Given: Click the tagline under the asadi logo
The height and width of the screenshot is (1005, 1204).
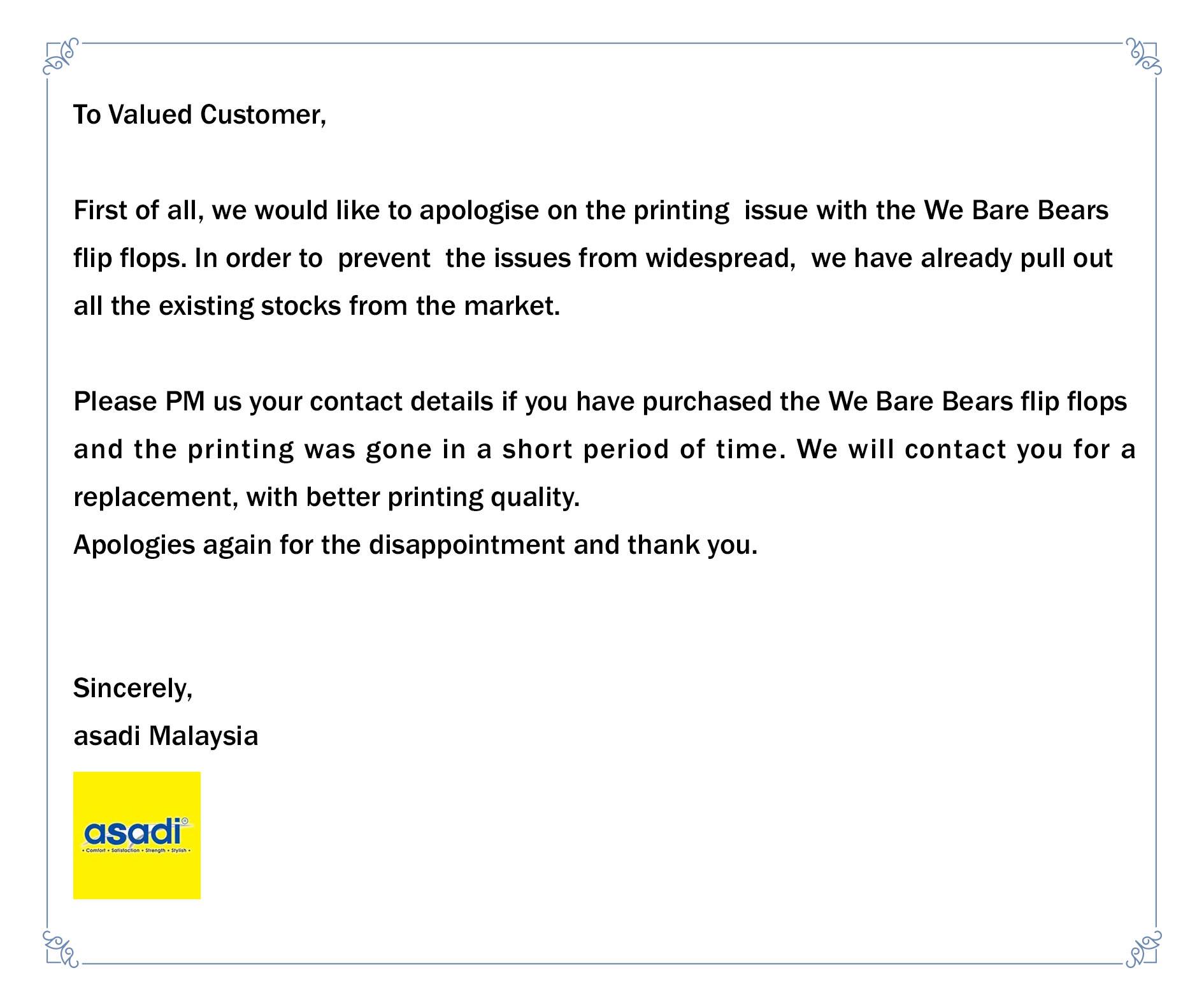Looking at the screenshot, I should 137,851.
